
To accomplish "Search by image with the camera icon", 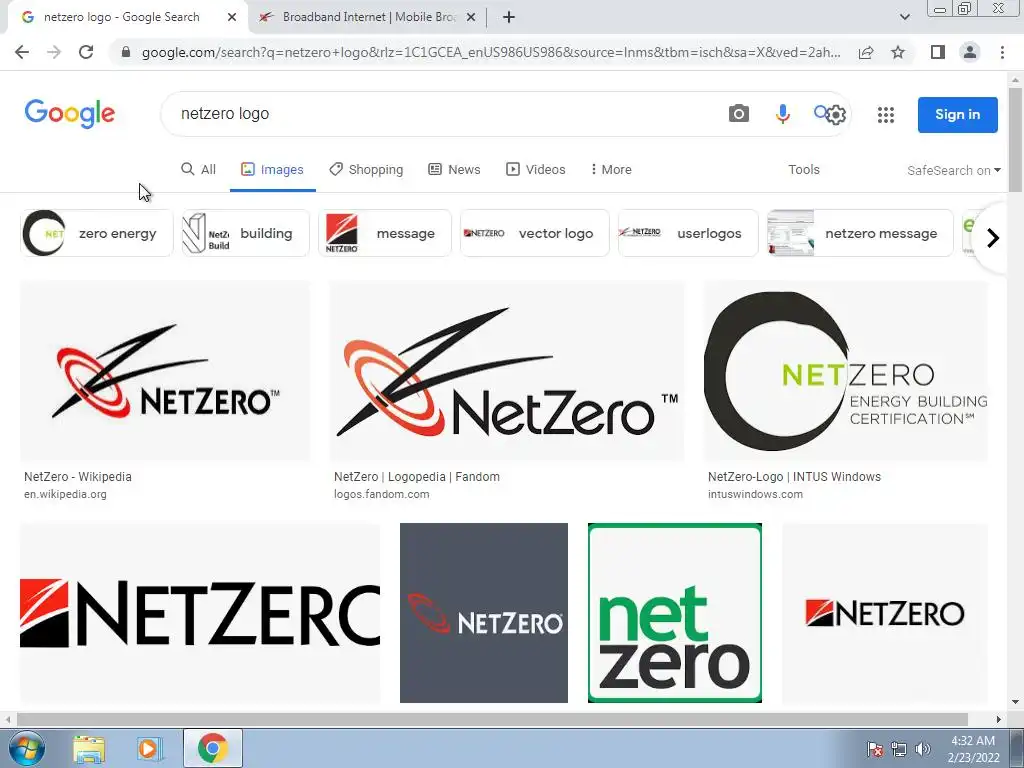I will click(739, 114).
